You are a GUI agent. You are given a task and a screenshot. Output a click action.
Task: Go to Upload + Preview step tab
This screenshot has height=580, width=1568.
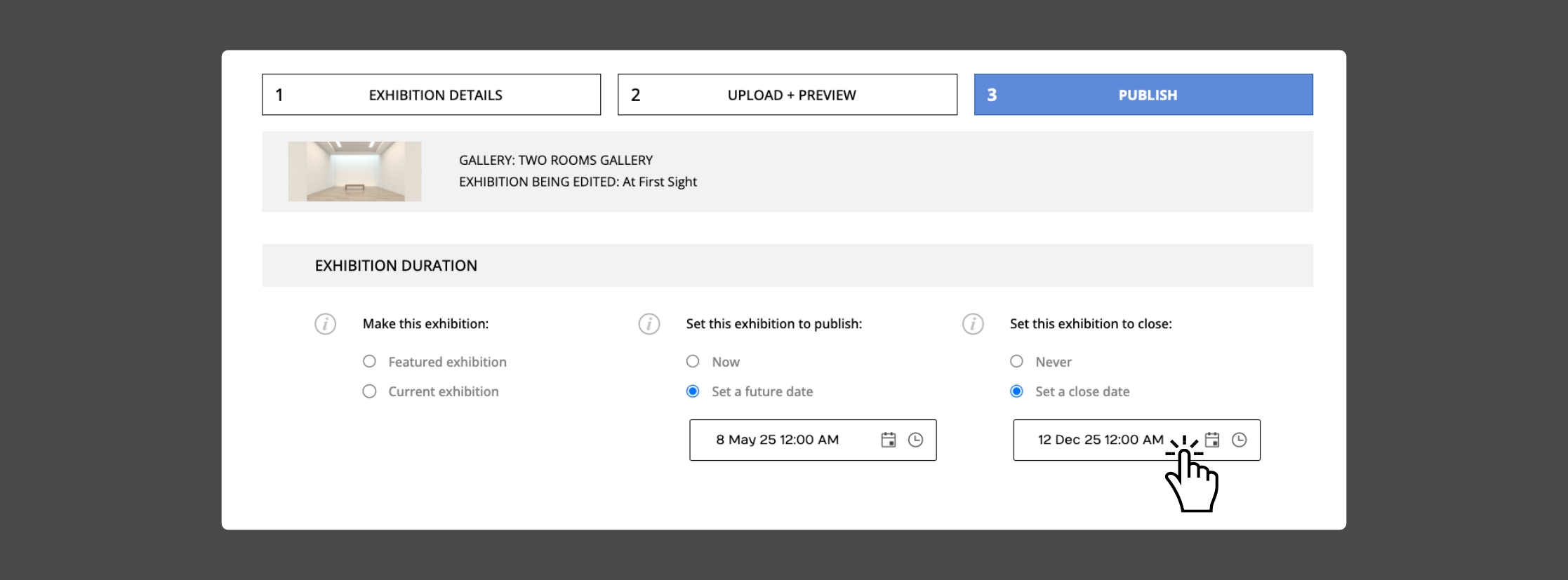click(787, 95)
